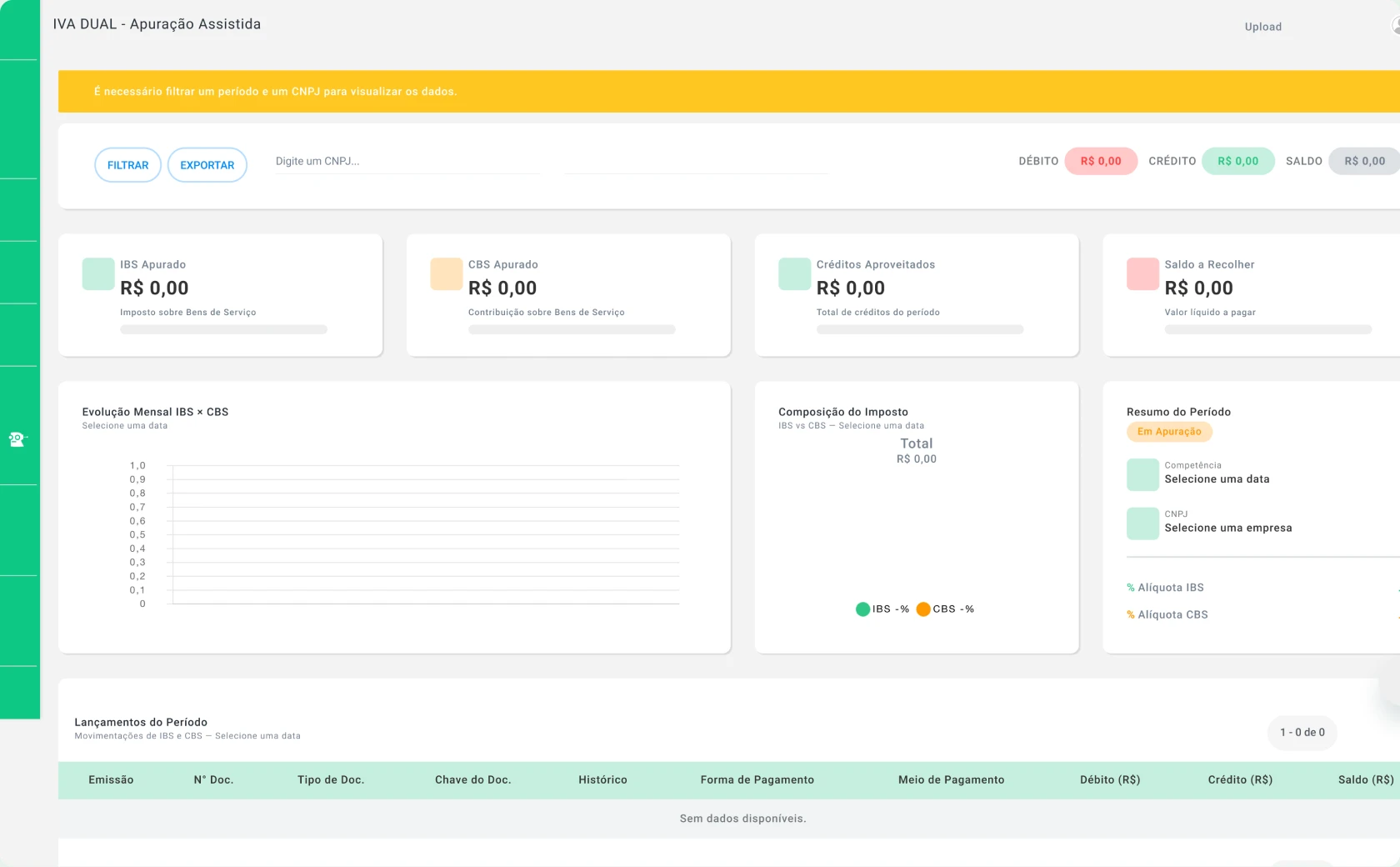Toggle the CBS legend marker
Viewport: 1400px width, 867px height.
click(x=923, y=609)
